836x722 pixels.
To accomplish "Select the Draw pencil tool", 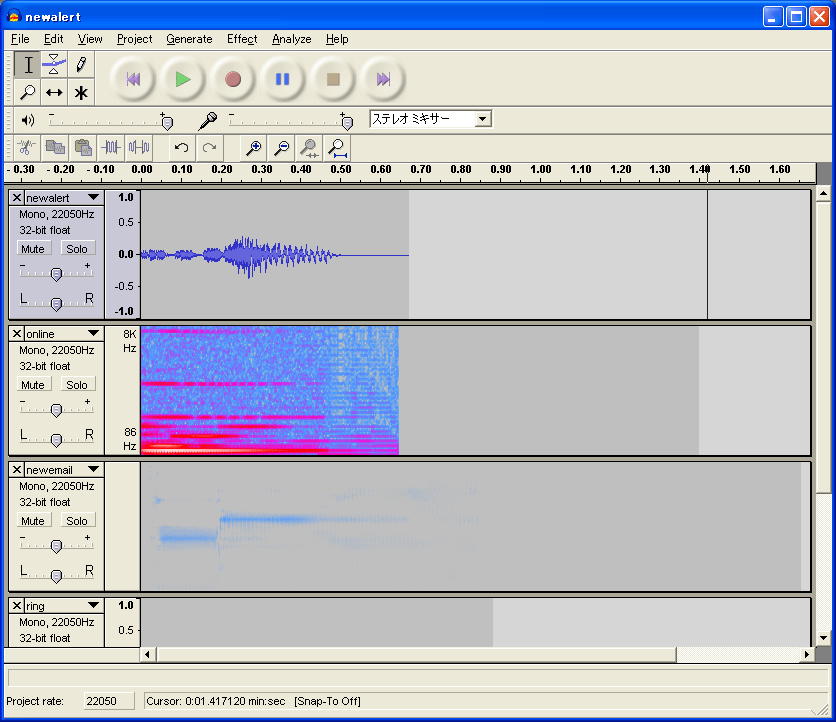I will (x=81, y=65).
